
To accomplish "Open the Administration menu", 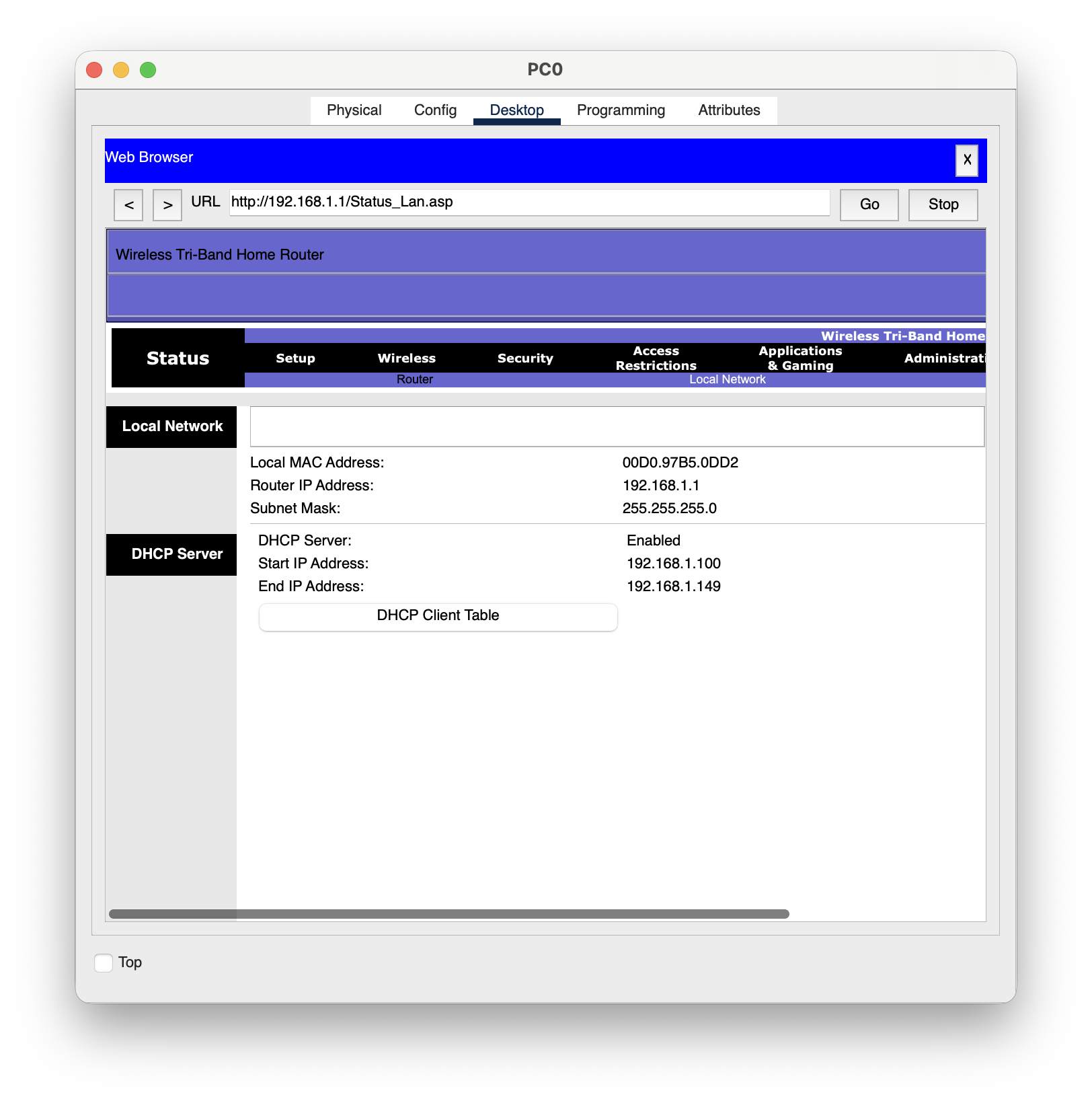I will [x=944, y=358].
